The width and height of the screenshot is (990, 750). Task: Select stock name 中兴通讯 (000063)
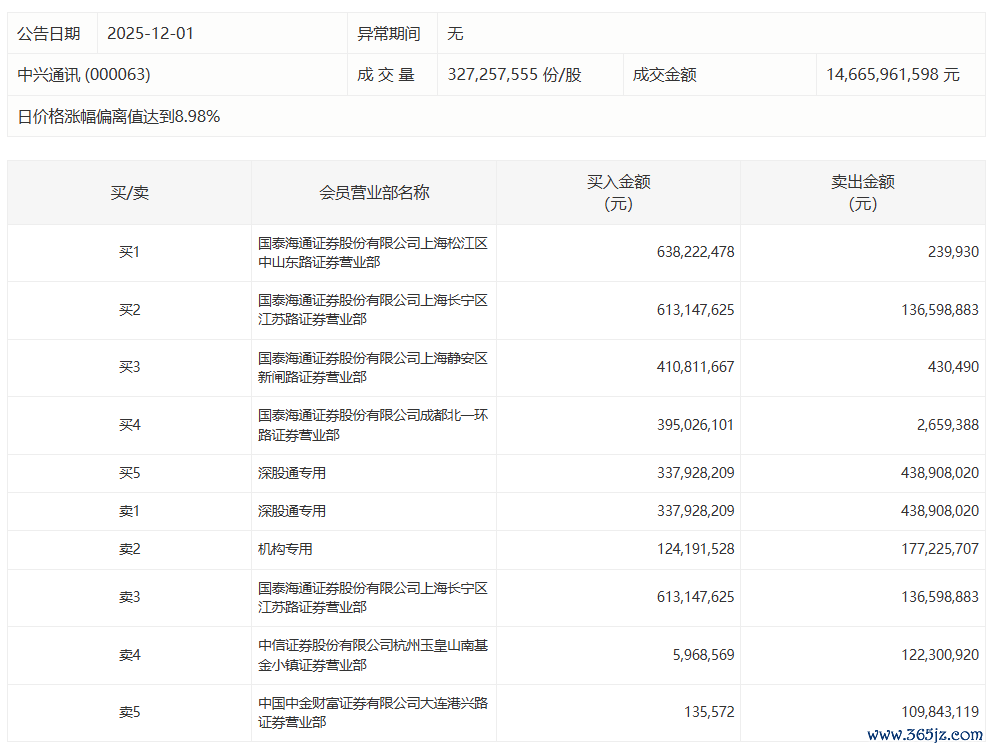84,74
